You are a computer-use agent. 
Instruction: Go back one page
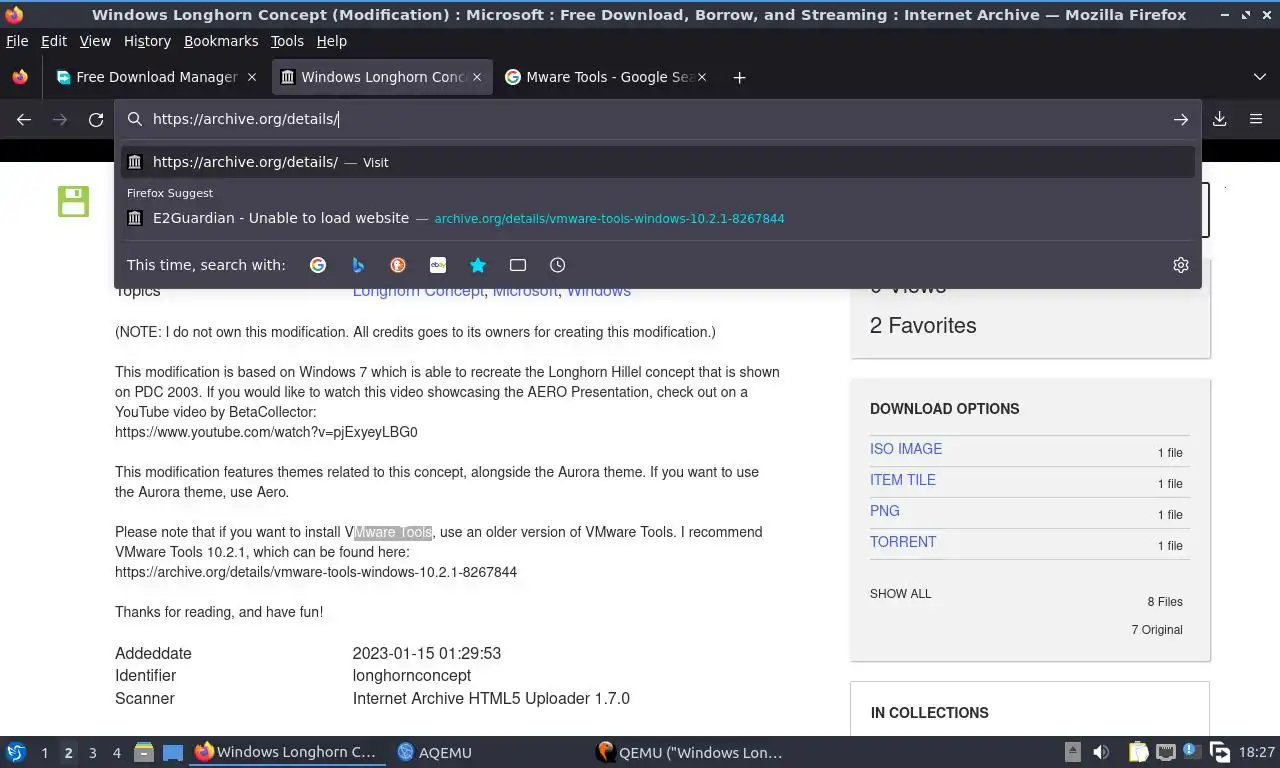(x=24, y=119)
